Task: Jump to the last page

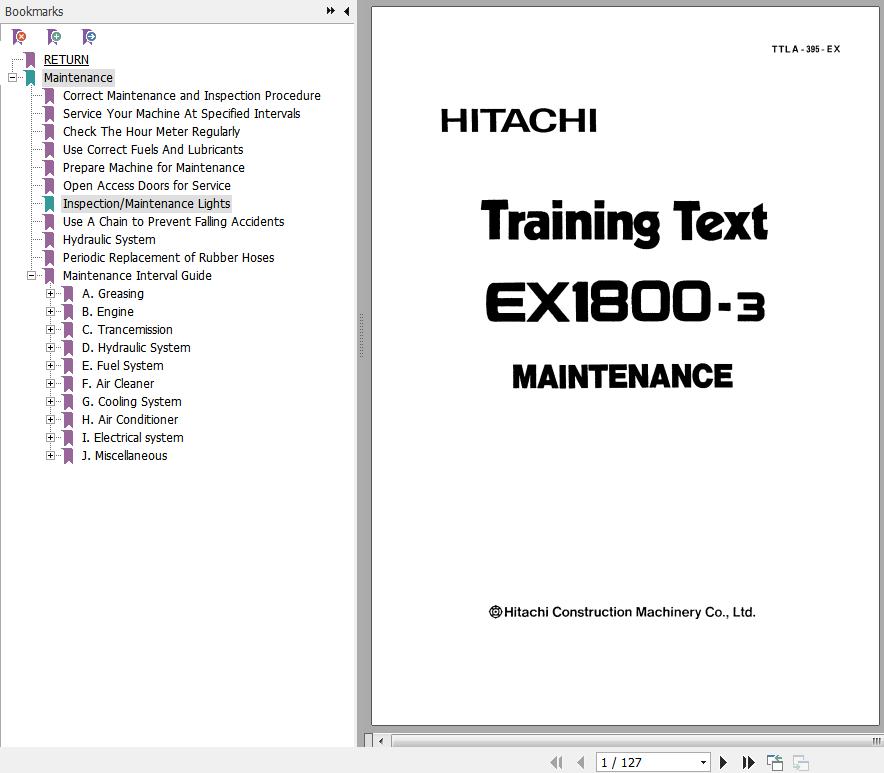Action: pos(748,762)
